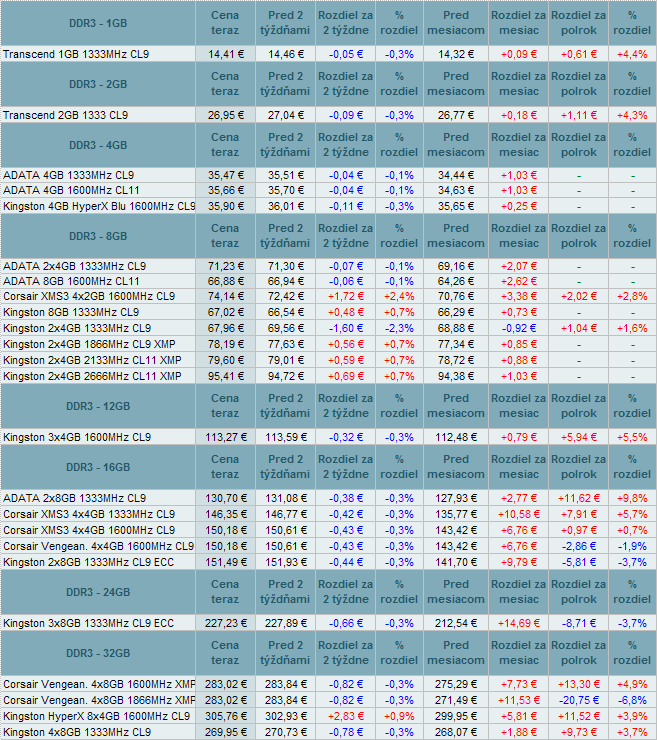657x740 pixels.
Task: Click the +5,94 € half-year difference for Kingston 3x4GB
Action: tap(579, 437)
